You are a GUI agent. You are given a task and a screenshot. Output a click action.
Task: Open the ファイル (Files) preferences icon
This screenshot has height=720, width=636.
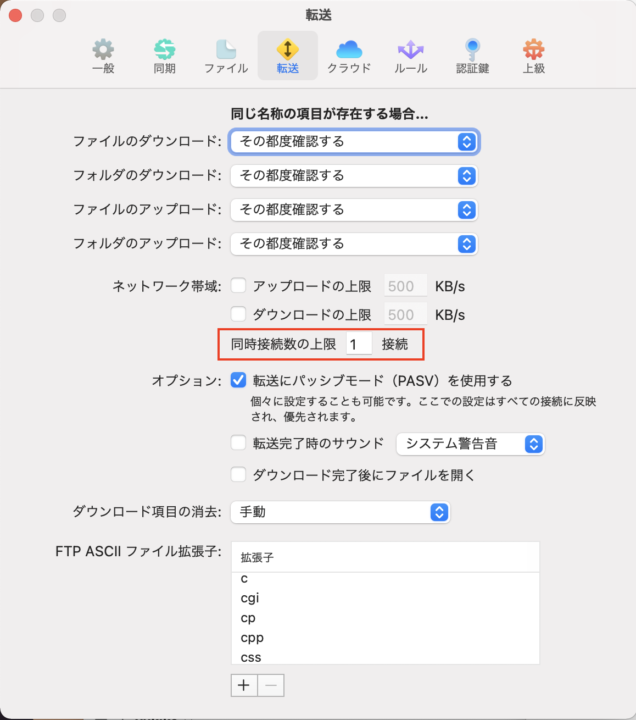[x=226, y=55]
